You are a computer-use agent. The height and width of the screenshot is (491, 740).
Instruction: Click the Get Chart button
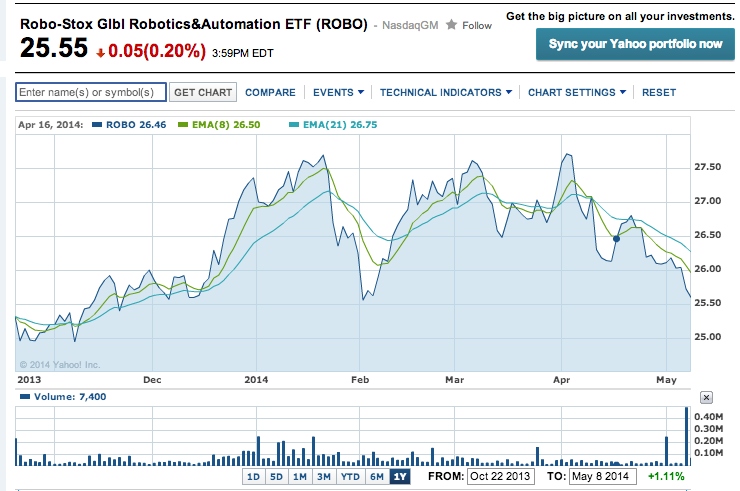[x=203, y=92]
